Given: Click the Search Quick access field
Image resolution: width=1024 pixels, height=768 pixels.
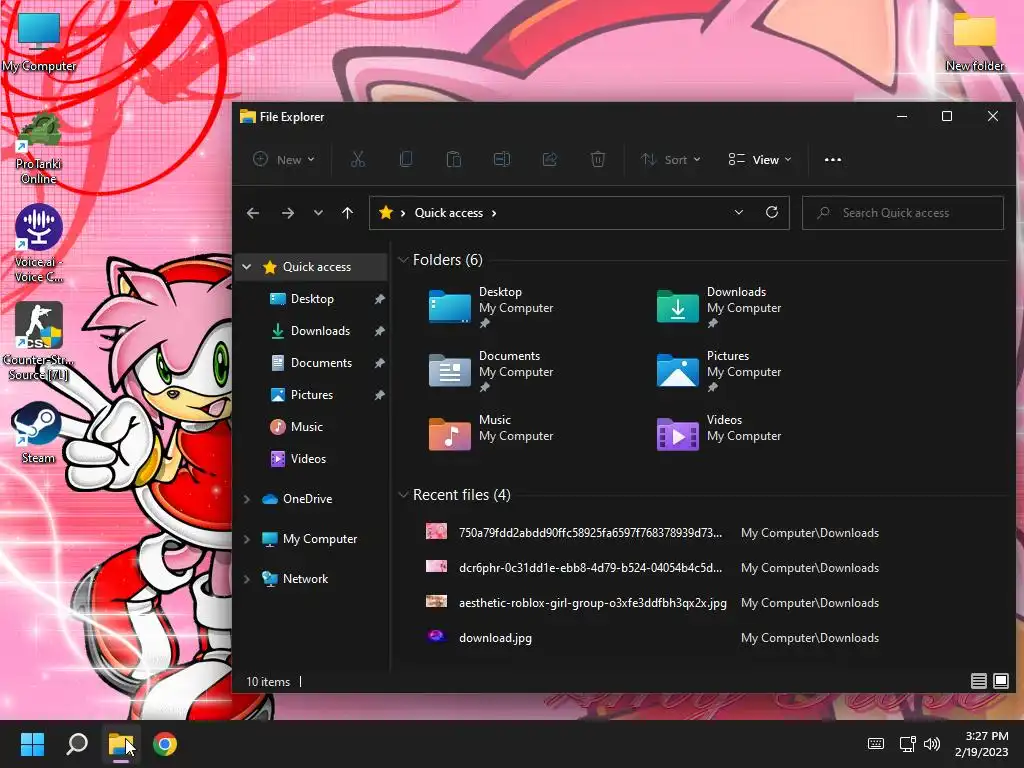Looking at the screenshot, I should point(903,213).
